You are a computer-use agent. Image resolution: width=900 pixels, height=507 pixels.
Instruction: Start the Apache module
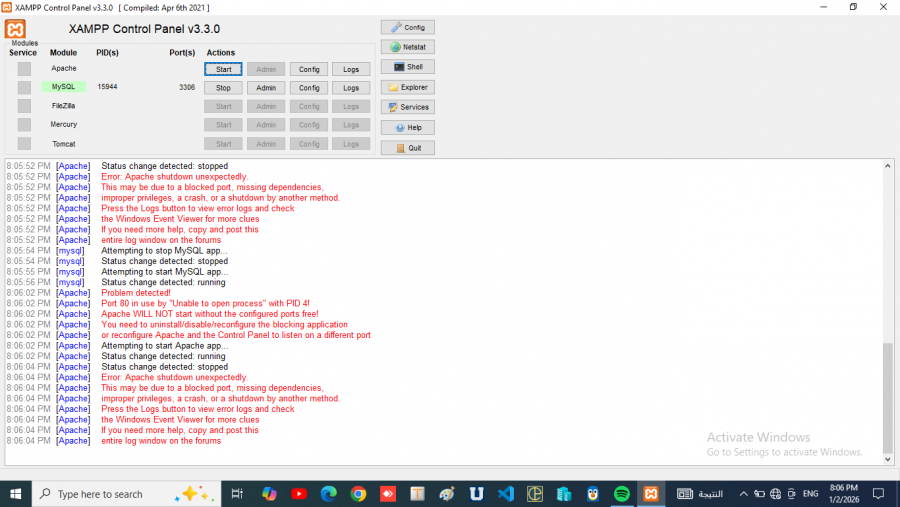223,69
